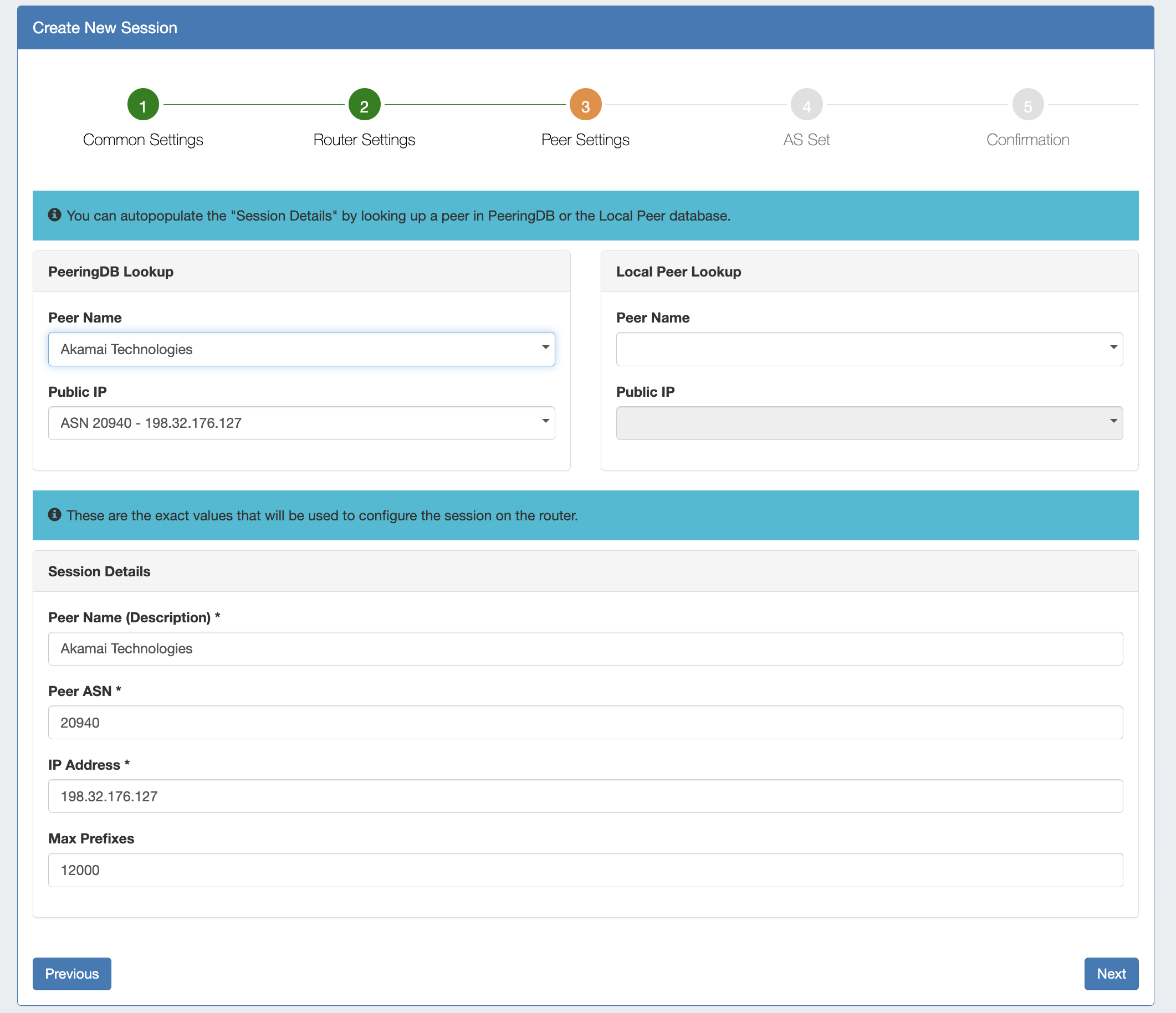The width and height of the screenshot is (1176, 1013).
Task: Select the Common Settings step label
Action: pyautogui.click(x=142, y=140)
